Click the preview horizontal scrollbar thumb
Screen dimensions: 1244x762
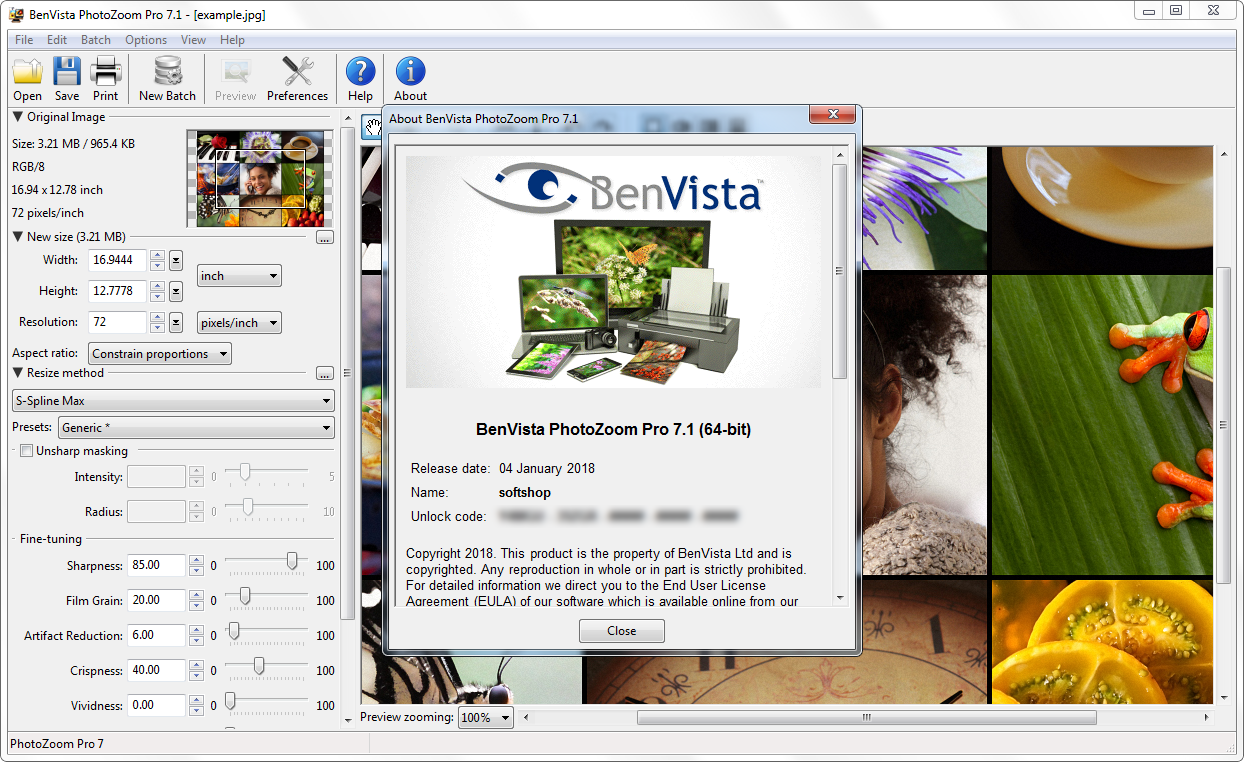(866, 717)
